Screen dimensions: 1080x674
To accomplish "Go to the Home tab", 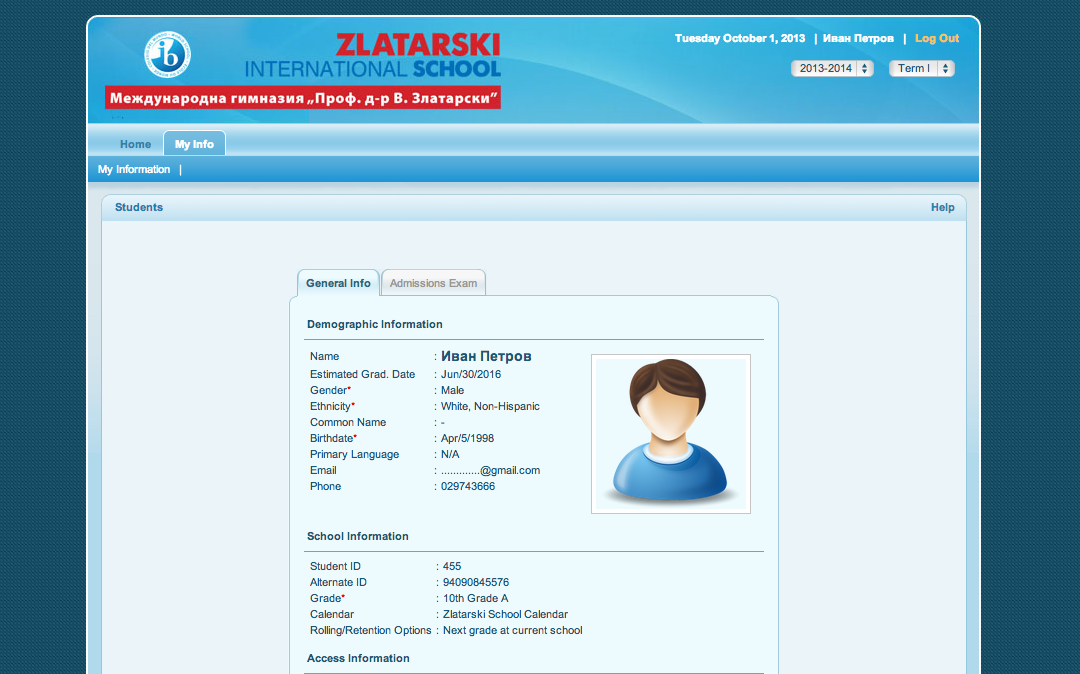I will (135, 144).
